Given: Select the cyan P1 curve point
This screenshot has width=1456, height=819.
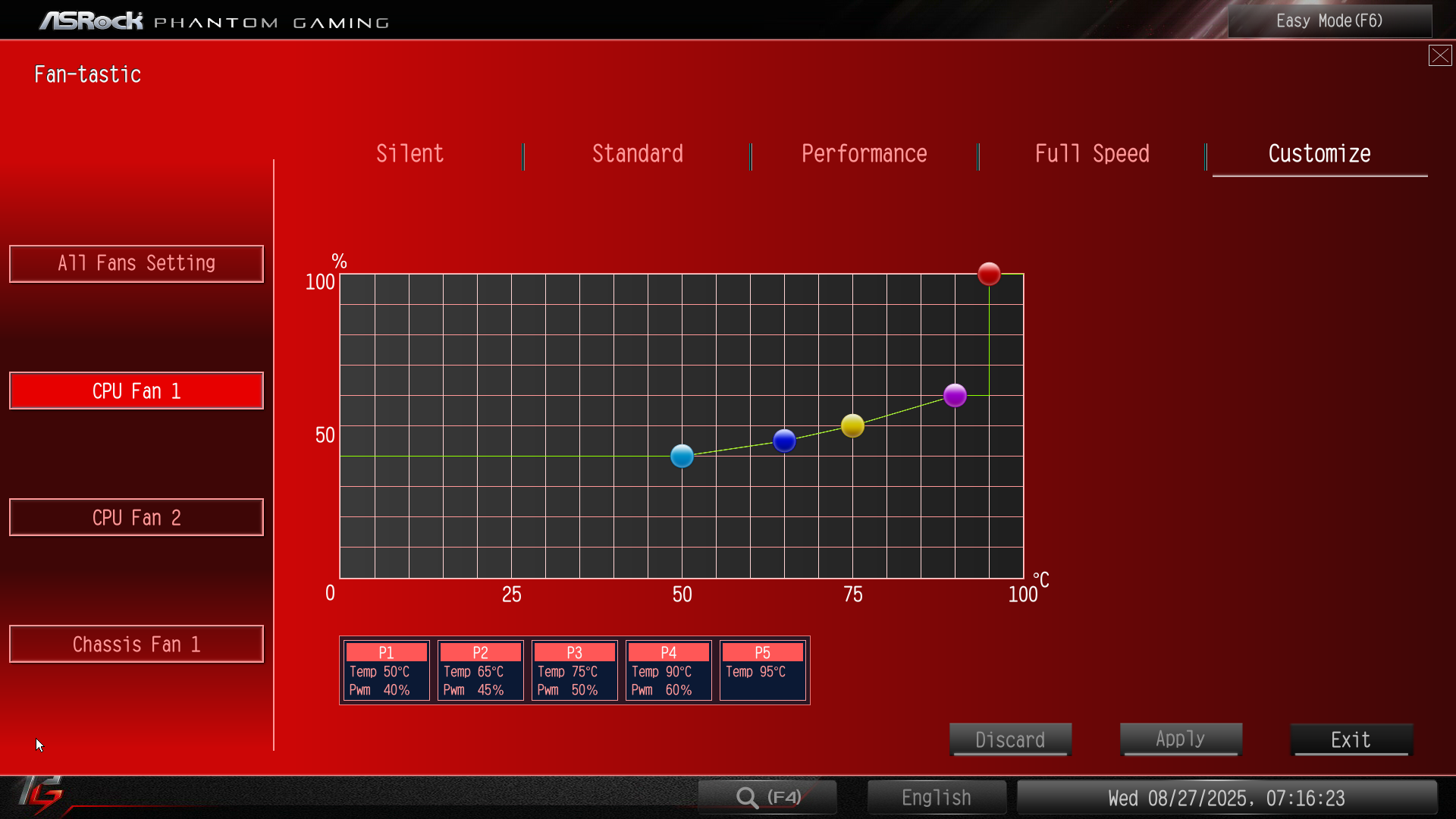Looking at the screenshot, I should [682, 456].
